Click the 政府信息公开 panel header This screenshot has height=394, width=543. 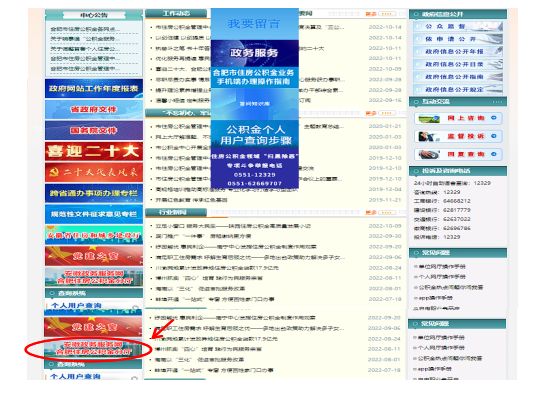click(458, 14)
